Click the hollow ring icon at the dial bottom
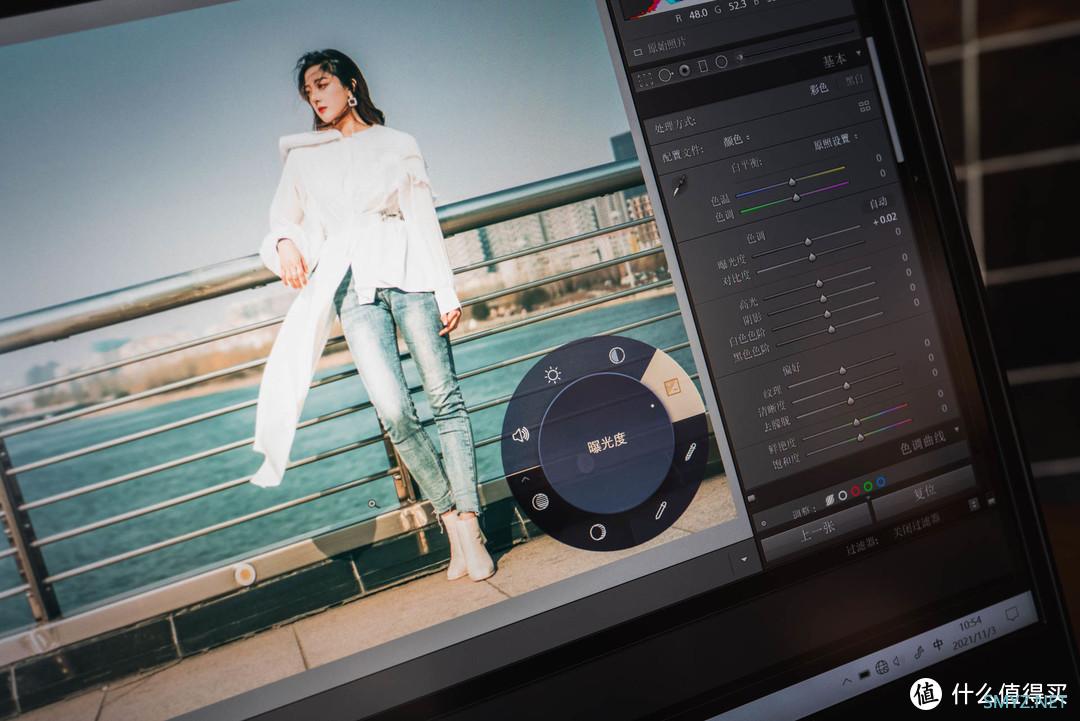Screen dimensions: 1080x721 click(597, 532)
